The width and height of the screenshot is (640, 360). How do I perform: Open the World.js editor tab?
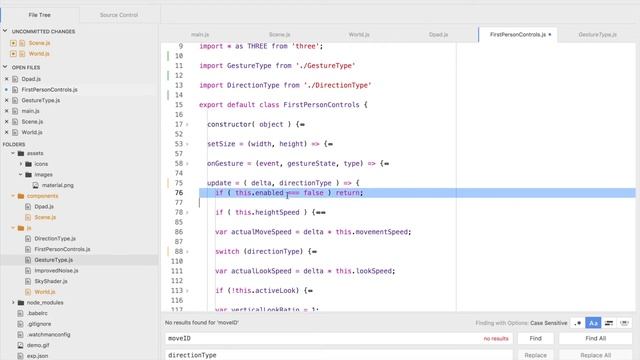(x=359, y=35)
